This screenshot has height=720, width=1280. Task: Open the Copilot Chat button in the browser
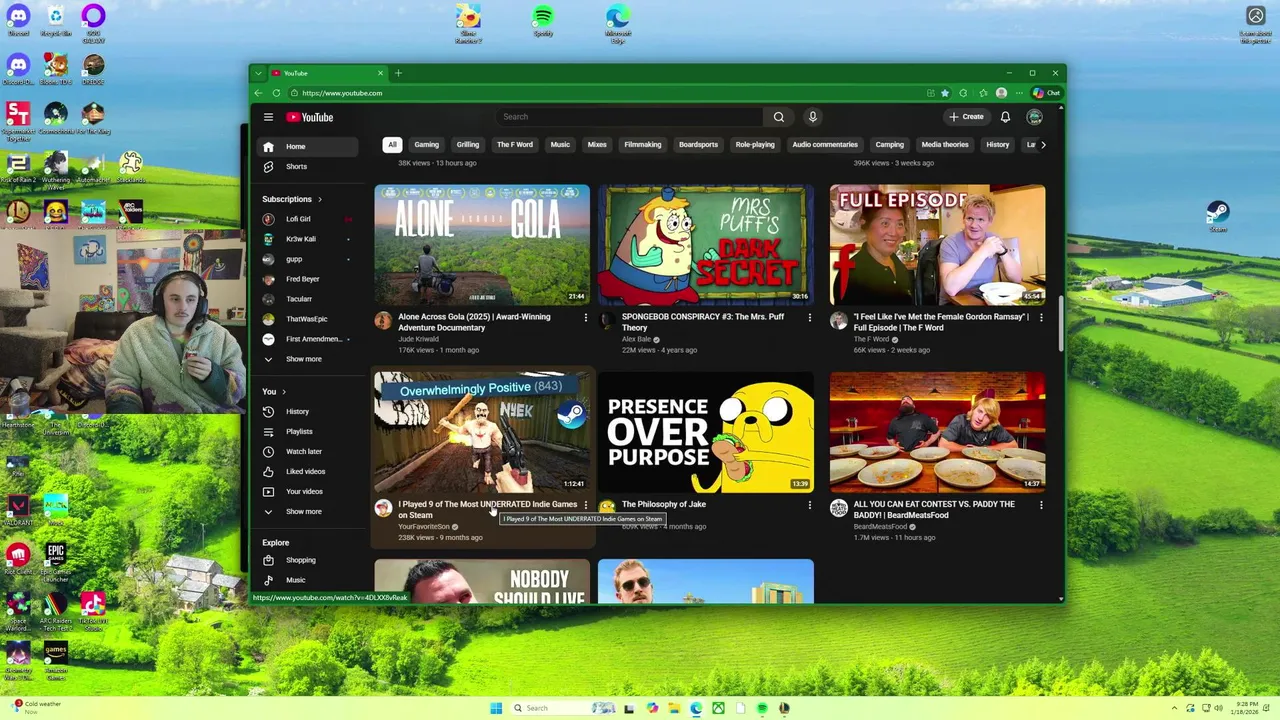[1046, 93]
